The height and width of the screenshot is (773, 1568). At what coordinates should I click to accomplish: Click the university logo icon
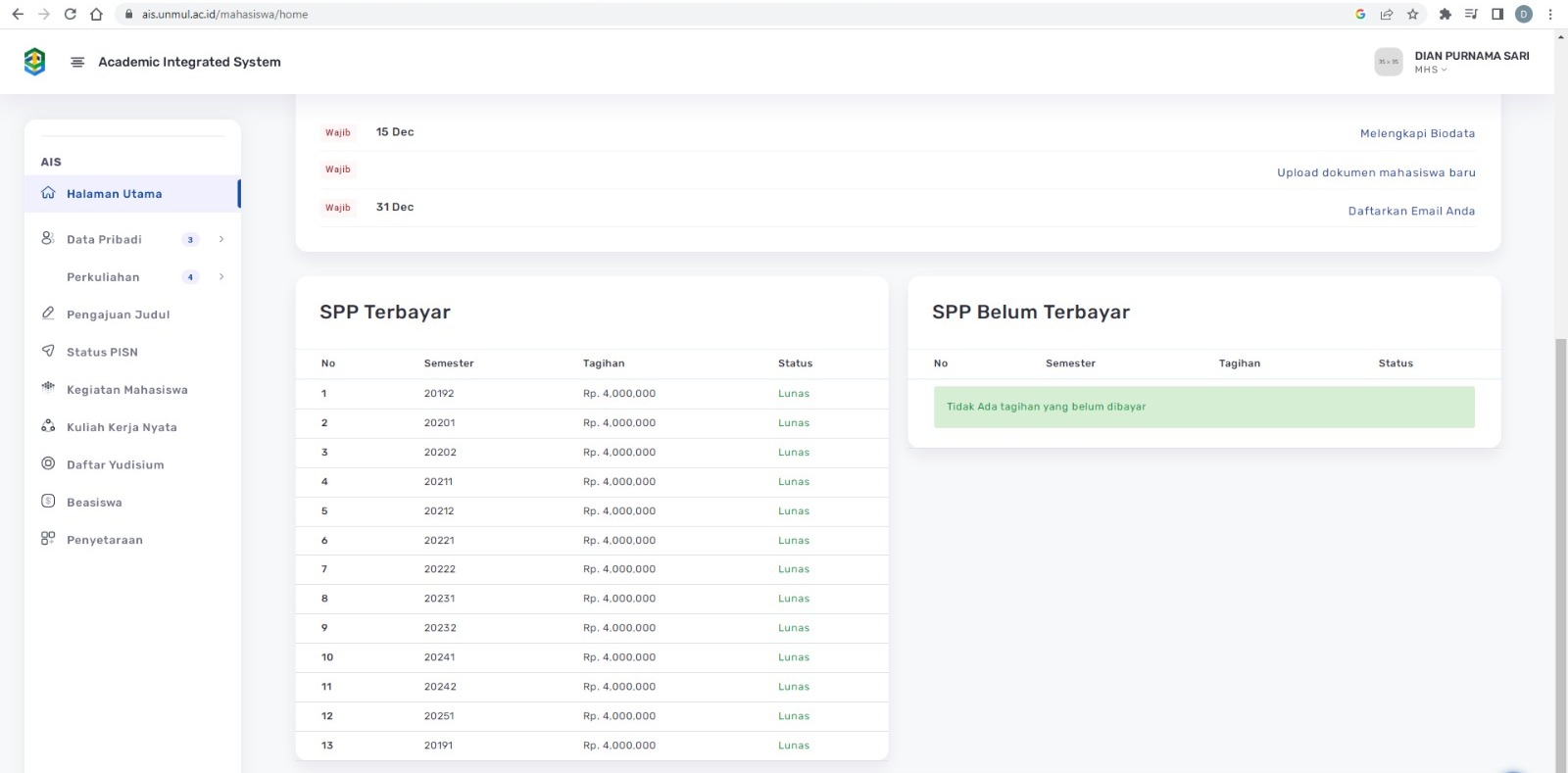(x=34, y=62)
